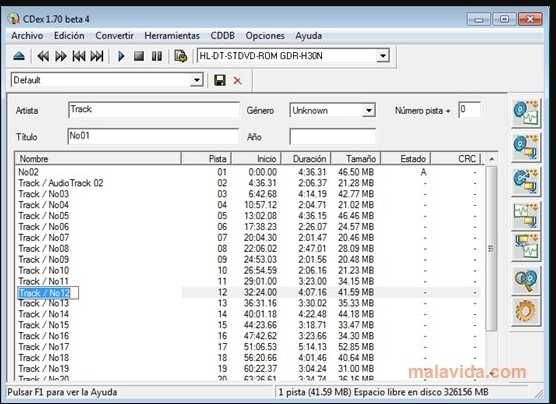Click the 4:36.31 duration cell of track 01
The image size is (556, 404).
pos(312,172)
